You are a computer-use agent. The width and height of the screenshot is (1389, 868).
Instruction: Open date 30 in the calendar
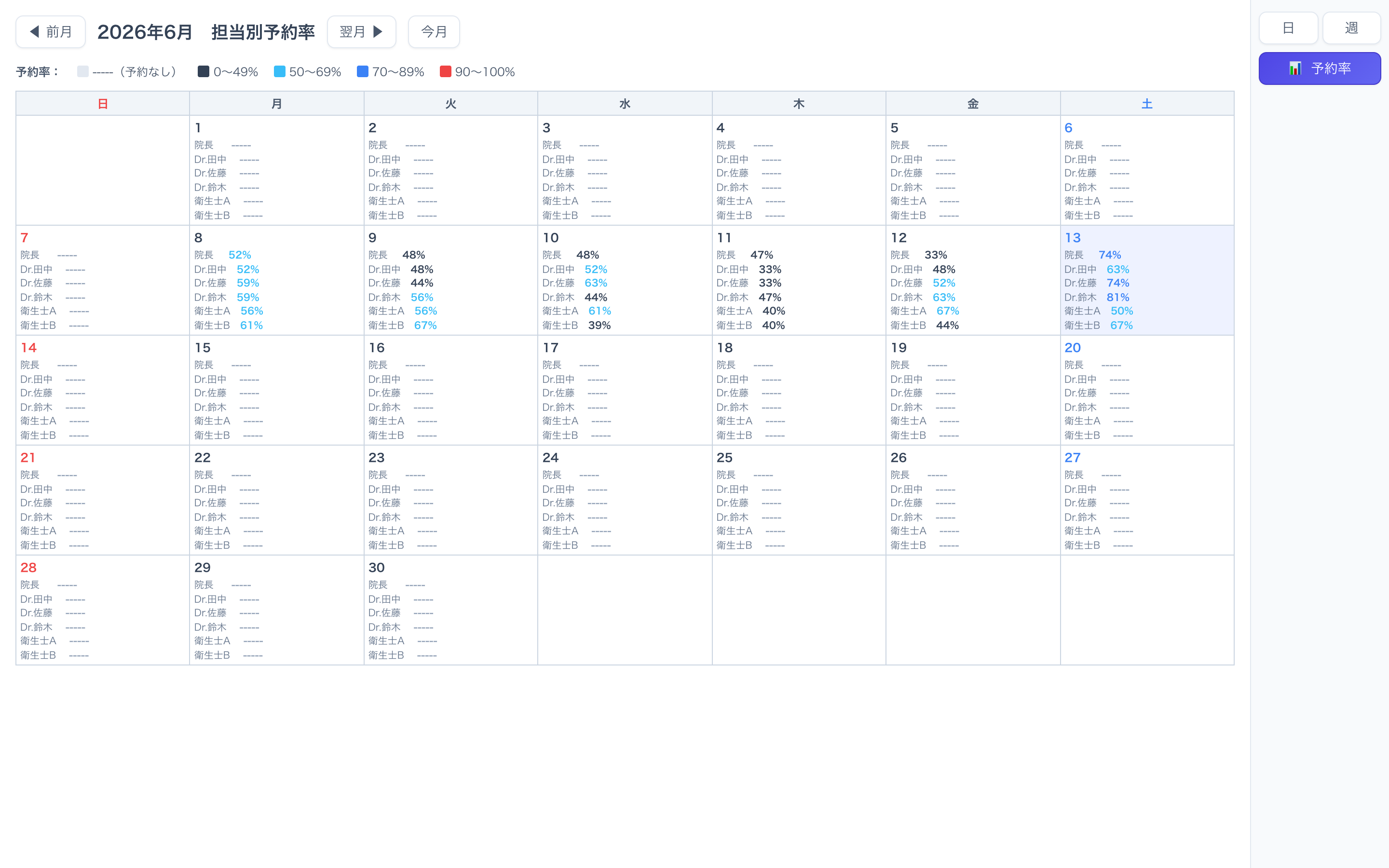point(450,610)
